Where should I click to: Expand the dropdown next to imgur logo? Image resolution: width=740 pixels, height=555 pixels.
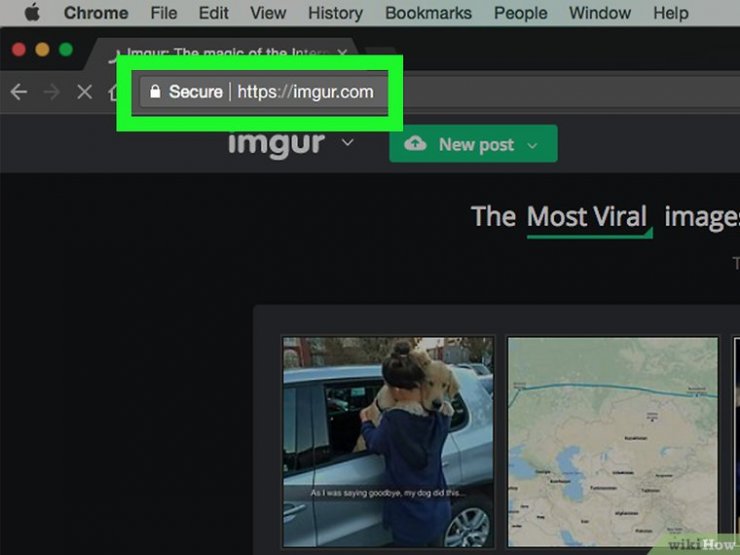[x=347, y=142]
